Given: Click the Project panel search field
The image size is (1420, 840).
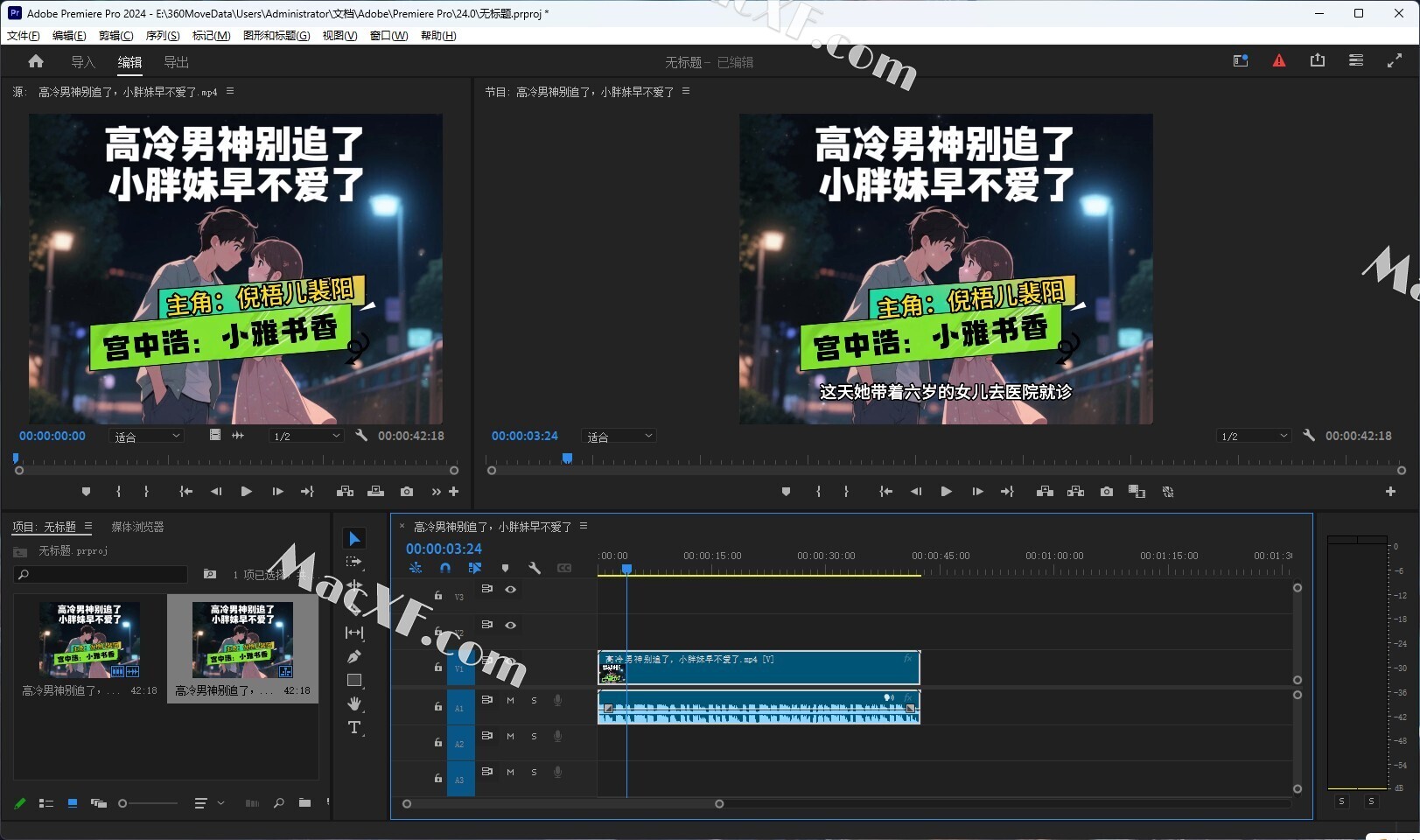Looking at the screenshot, I should click(x=101, y=574).
